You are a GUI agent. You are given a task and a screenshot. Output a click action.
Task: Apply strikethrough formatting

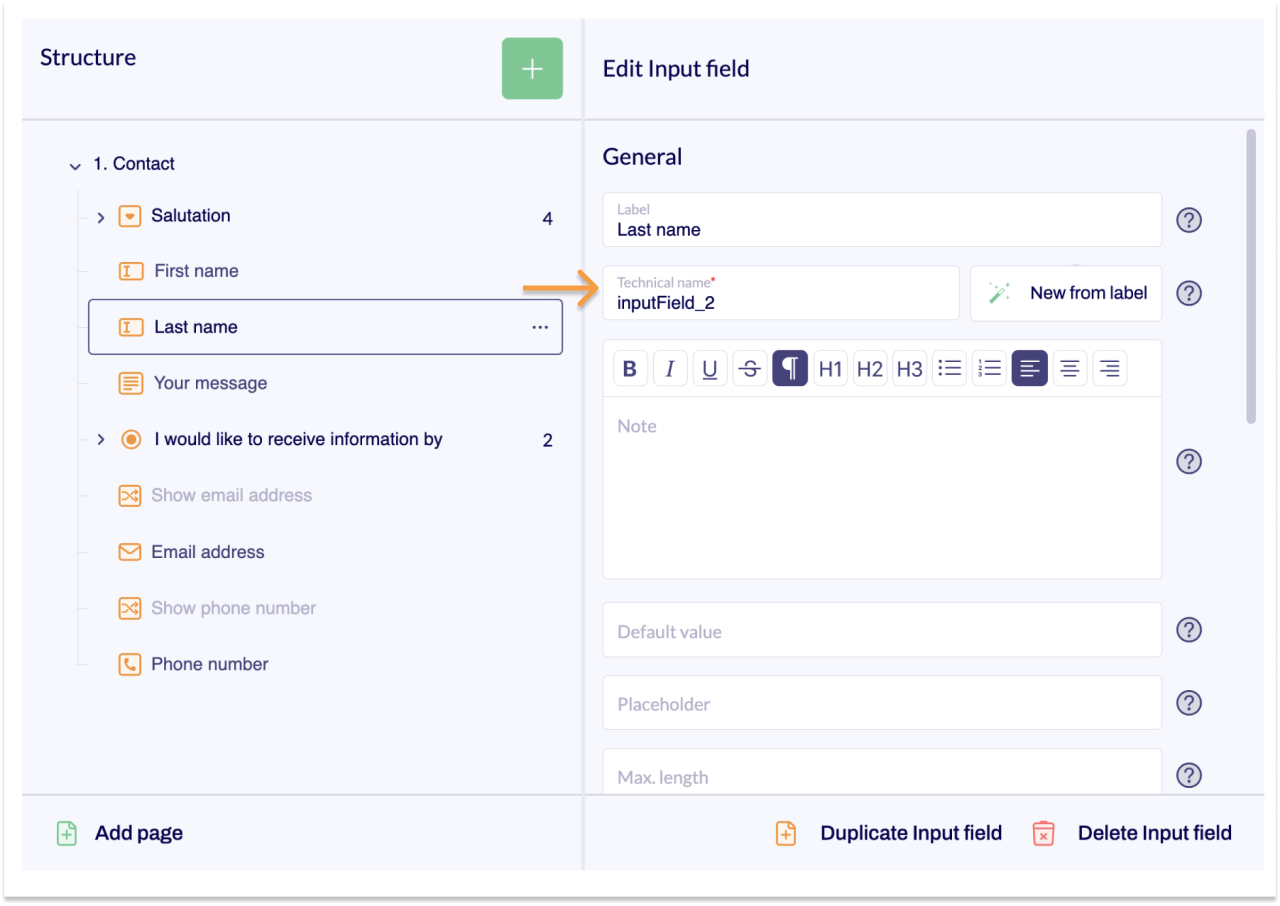(749, 368)
